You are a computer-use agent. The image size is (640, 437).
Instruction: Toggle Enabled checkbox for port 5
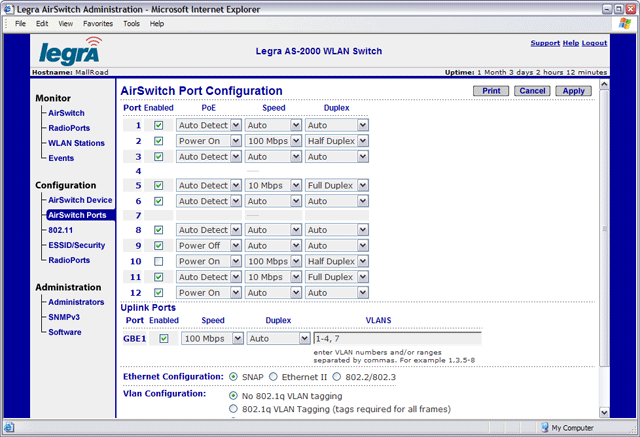(x=158, y=185)
